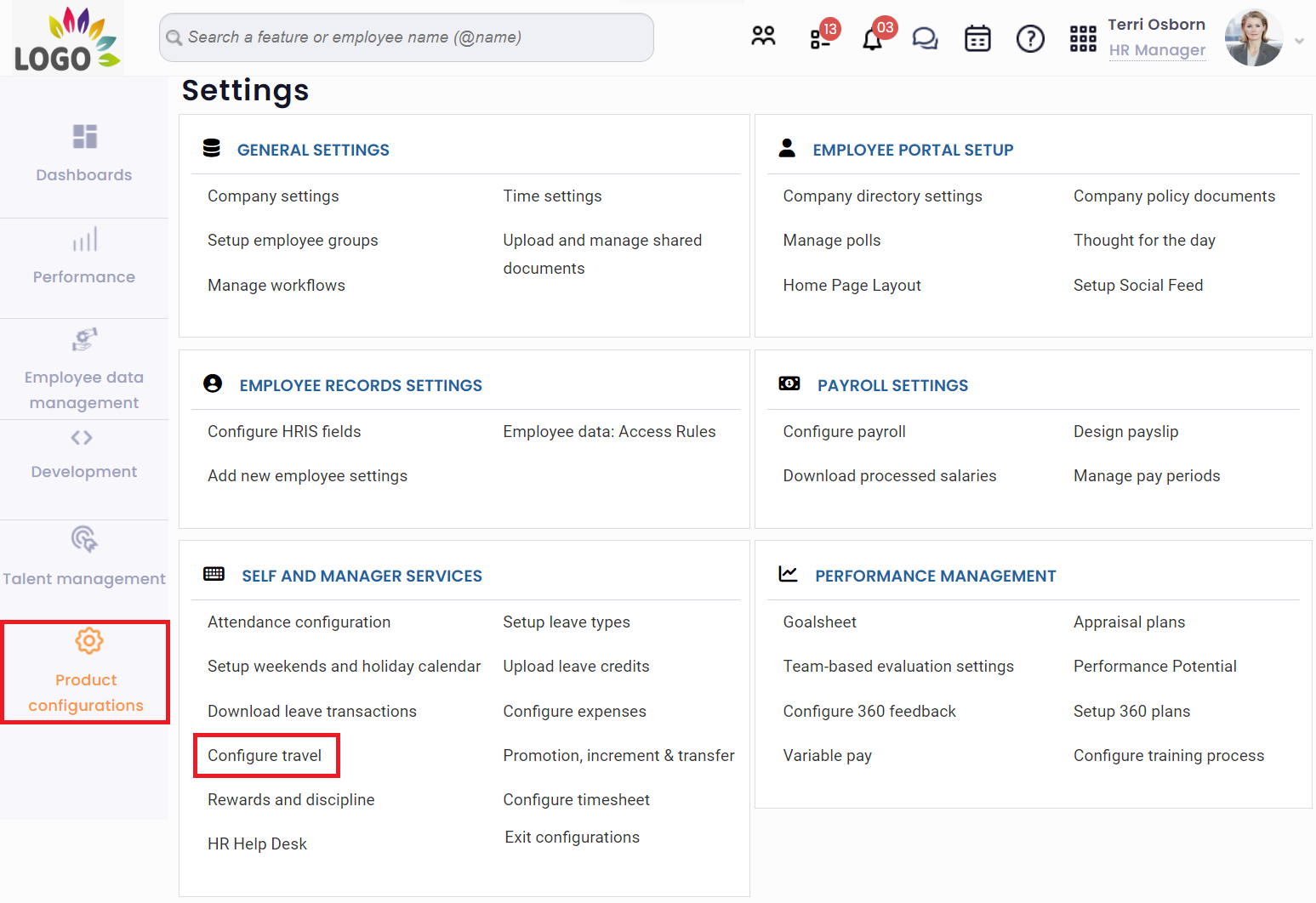The width and height of the screenshot is (1316, 903).
Task: Click Terri Osborn's profile picture
Action: (x=1253, y=38)
